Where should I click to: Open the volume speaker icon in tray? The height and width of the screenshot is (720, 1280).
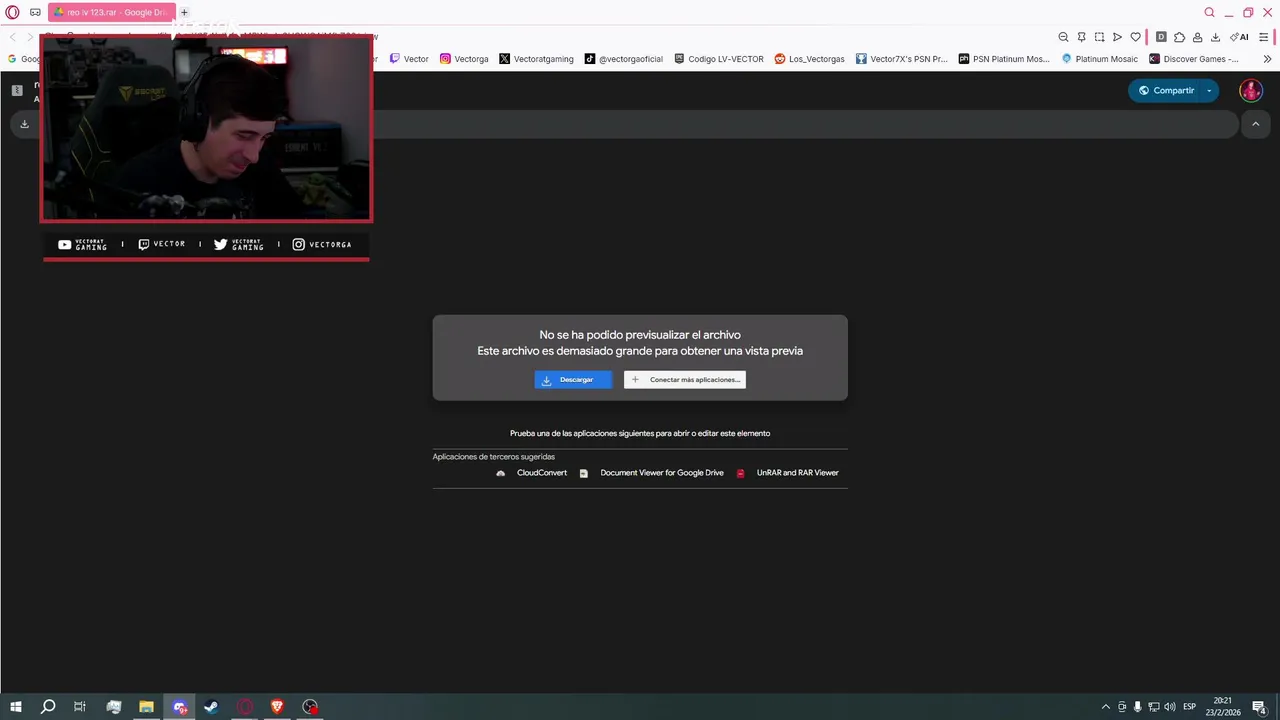point(1170,707)
